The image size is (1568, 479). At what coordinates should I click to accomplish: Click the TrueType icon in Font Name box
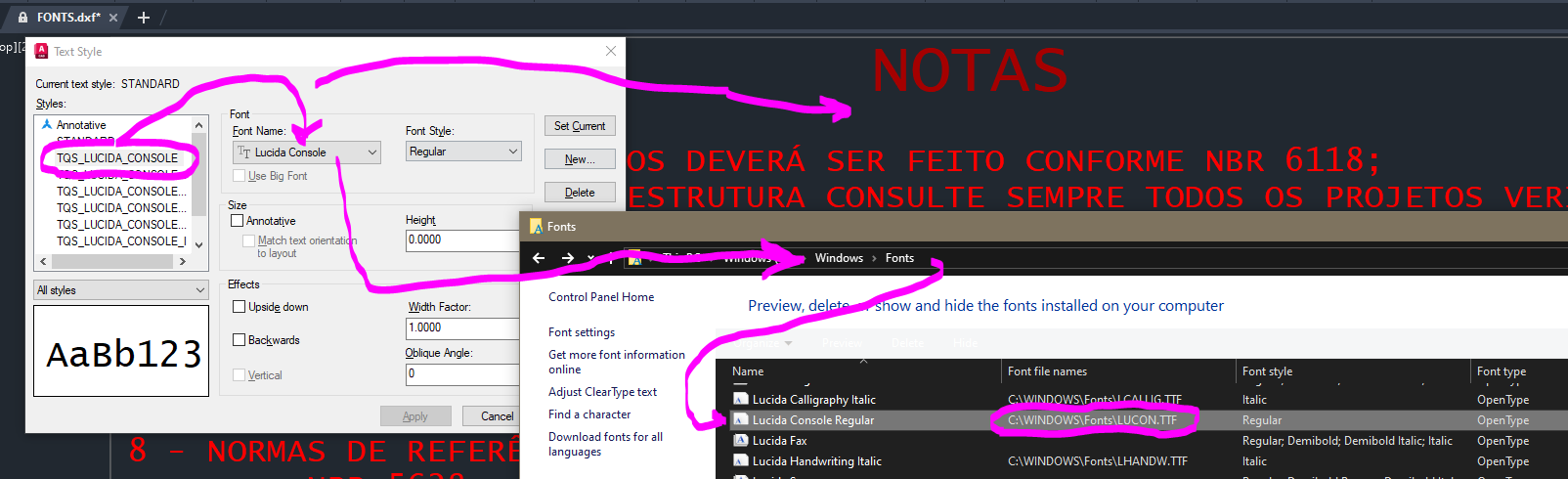[244, 152]
